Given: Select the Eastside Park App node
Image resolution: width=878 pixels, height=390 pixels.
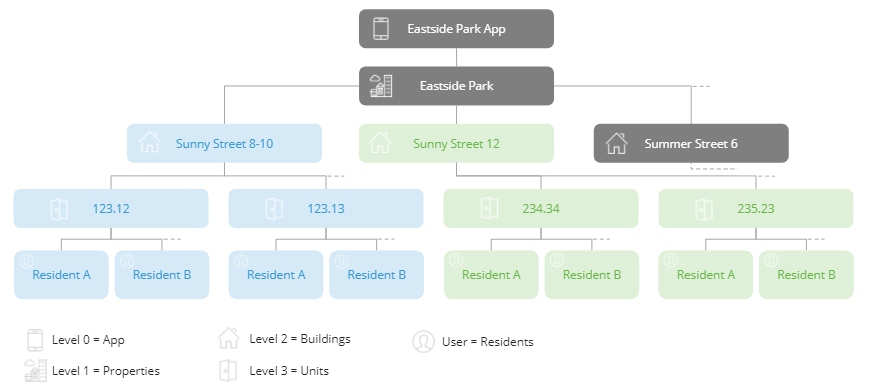Looking at the screenshot, I should (x=456, y=29).
